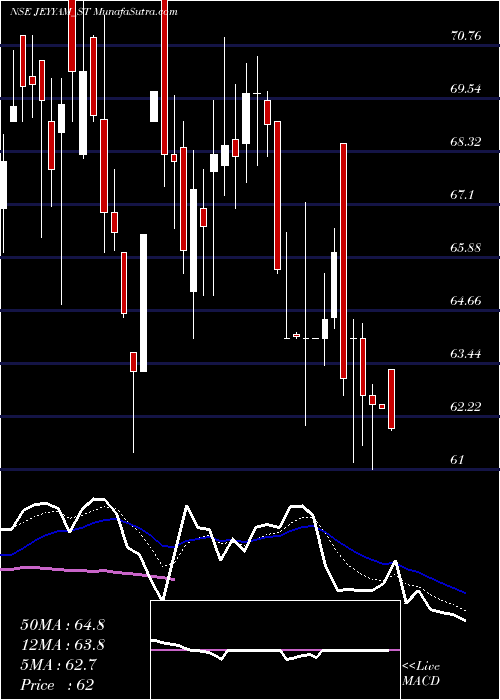Click the 'NSE JEYYAM_ST MunafaSutra.com' title text
The width and height of the screenshot is (500, 700).
[94, 12]
